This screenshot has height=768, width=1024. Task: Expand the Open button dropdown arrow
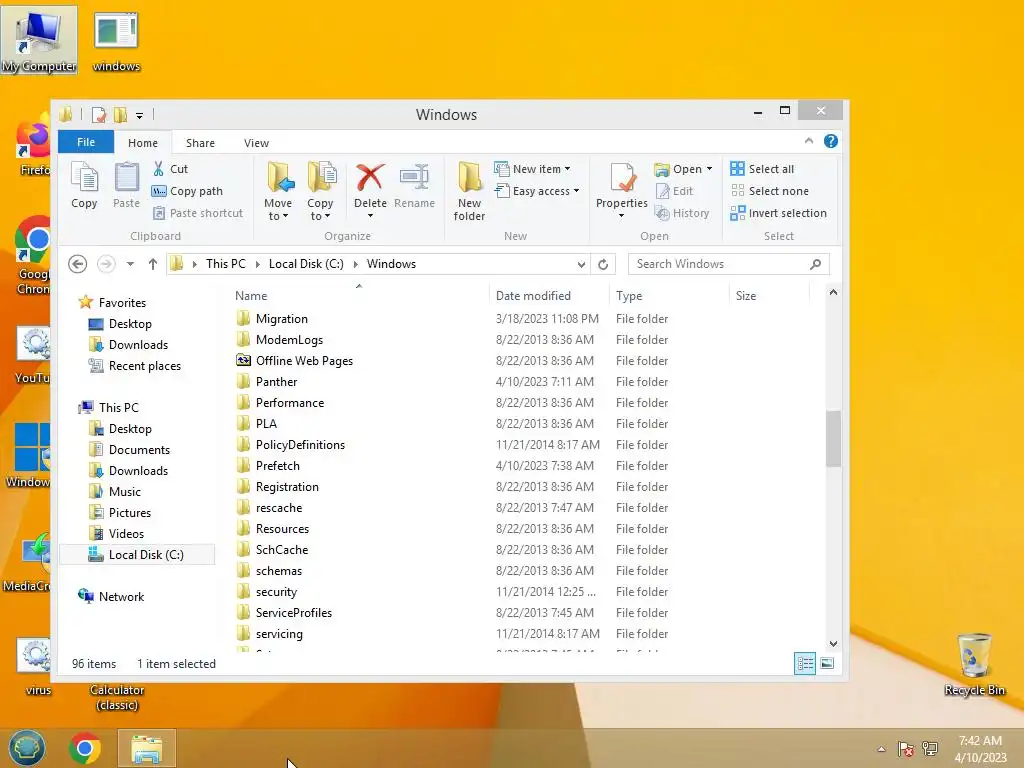click(x=709, y=169)
